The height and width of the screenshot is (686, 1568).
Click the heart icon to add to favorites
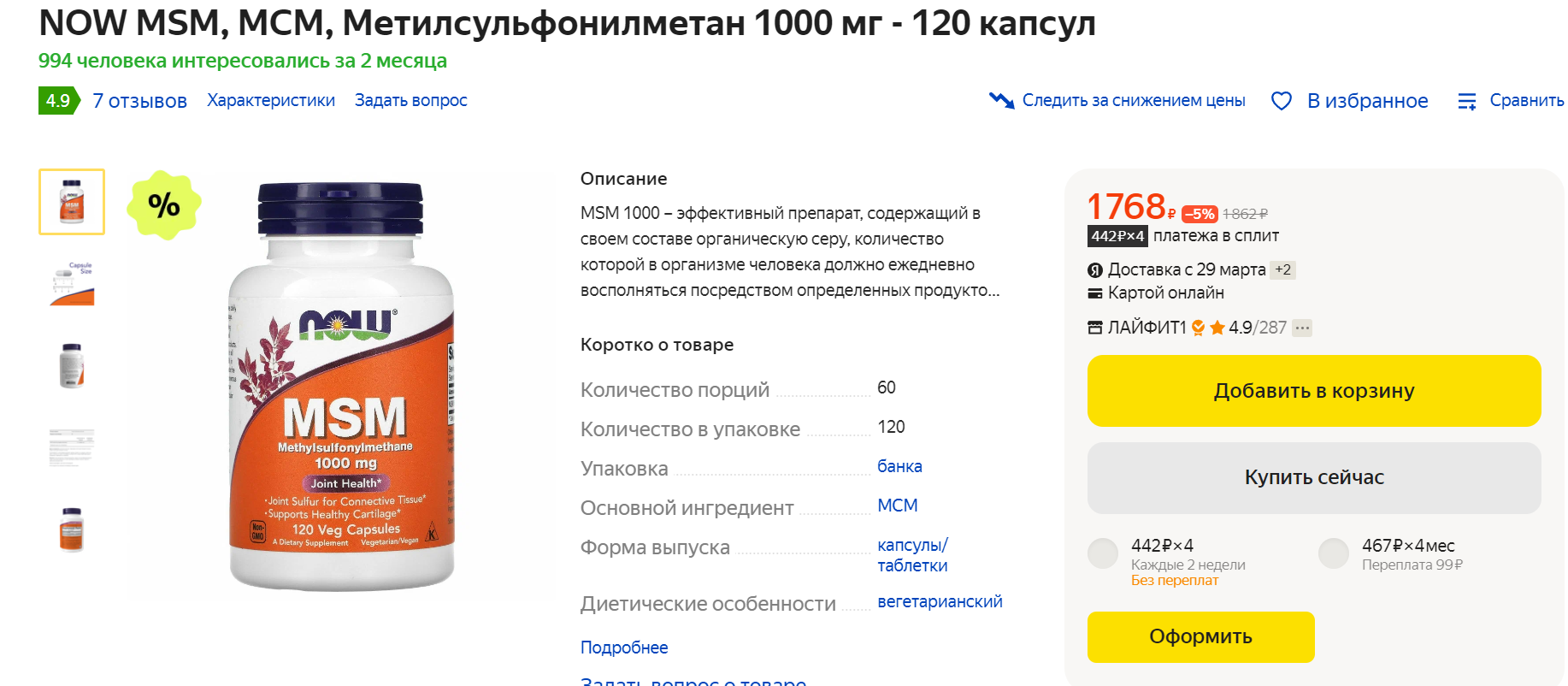point(1281,100)
